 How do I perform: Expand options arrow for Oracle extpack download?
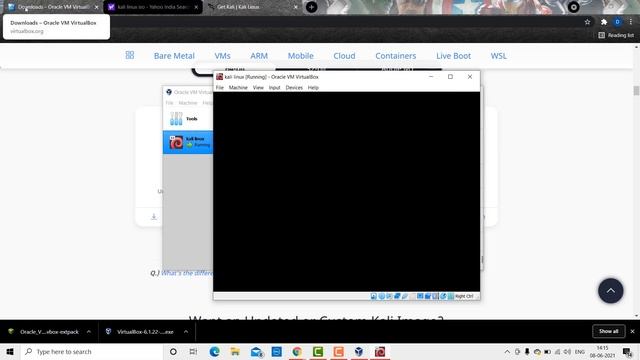coord(89,332)
